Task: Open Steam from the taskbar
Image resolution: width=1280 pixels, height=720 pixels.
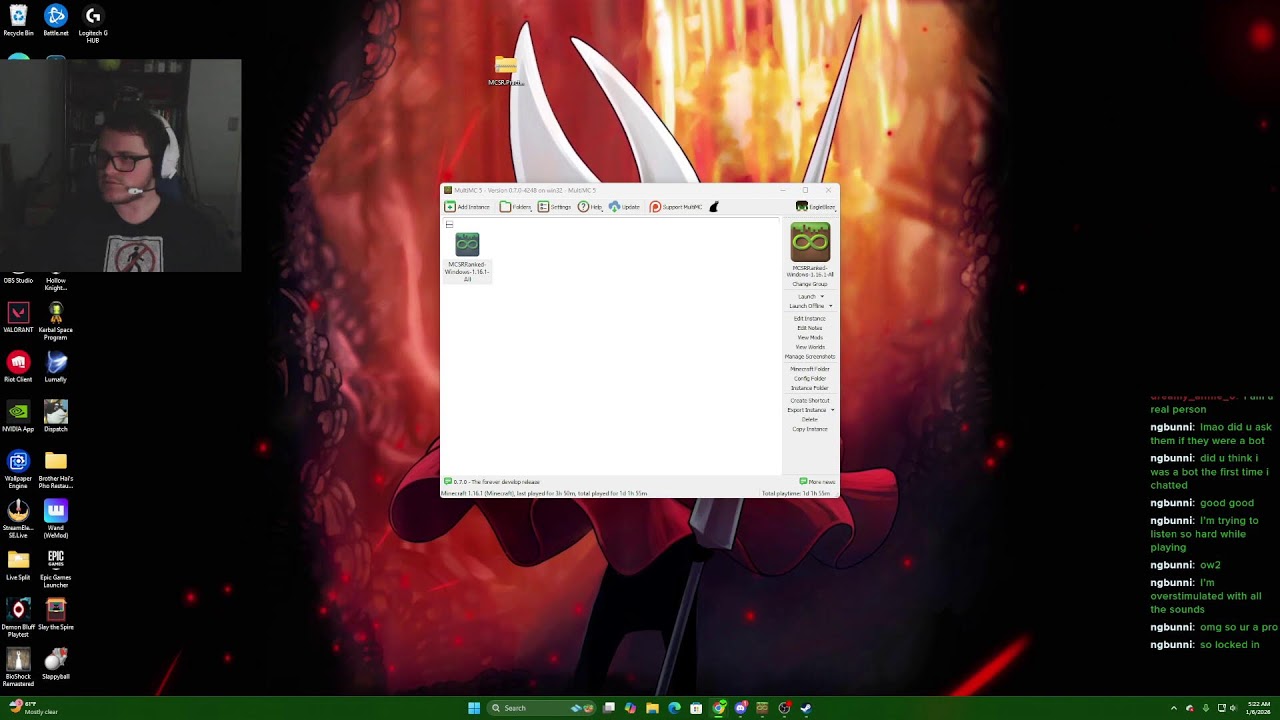Action: 806,708
